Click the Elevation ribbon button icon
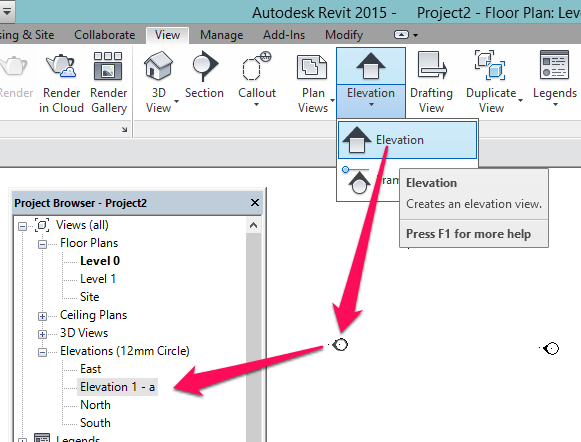Viewport: 581px width, 442px height. pyautogui.click(x=371, y=66)
